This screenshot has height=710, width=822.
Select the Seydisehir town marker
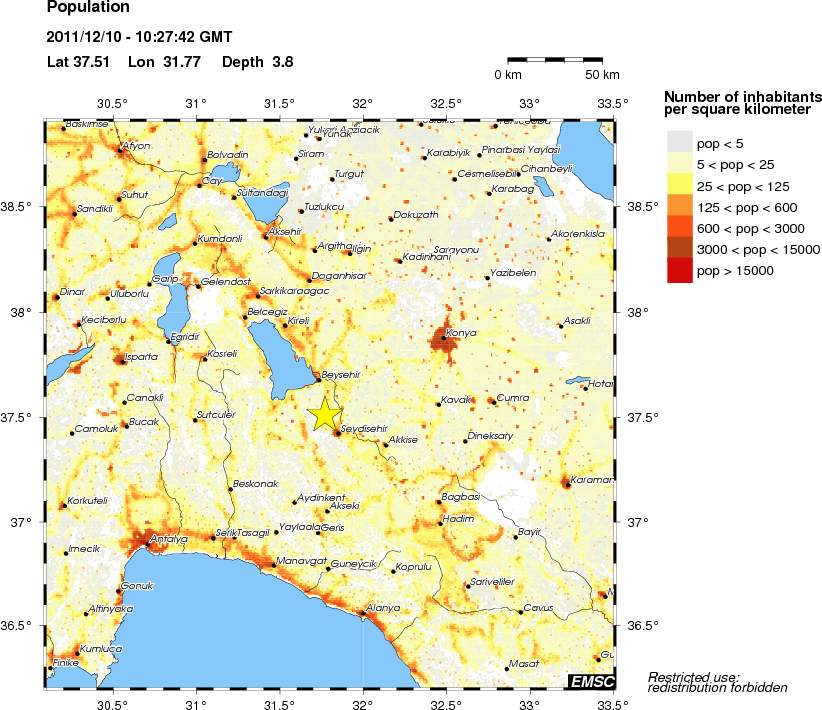click(337, 433)
